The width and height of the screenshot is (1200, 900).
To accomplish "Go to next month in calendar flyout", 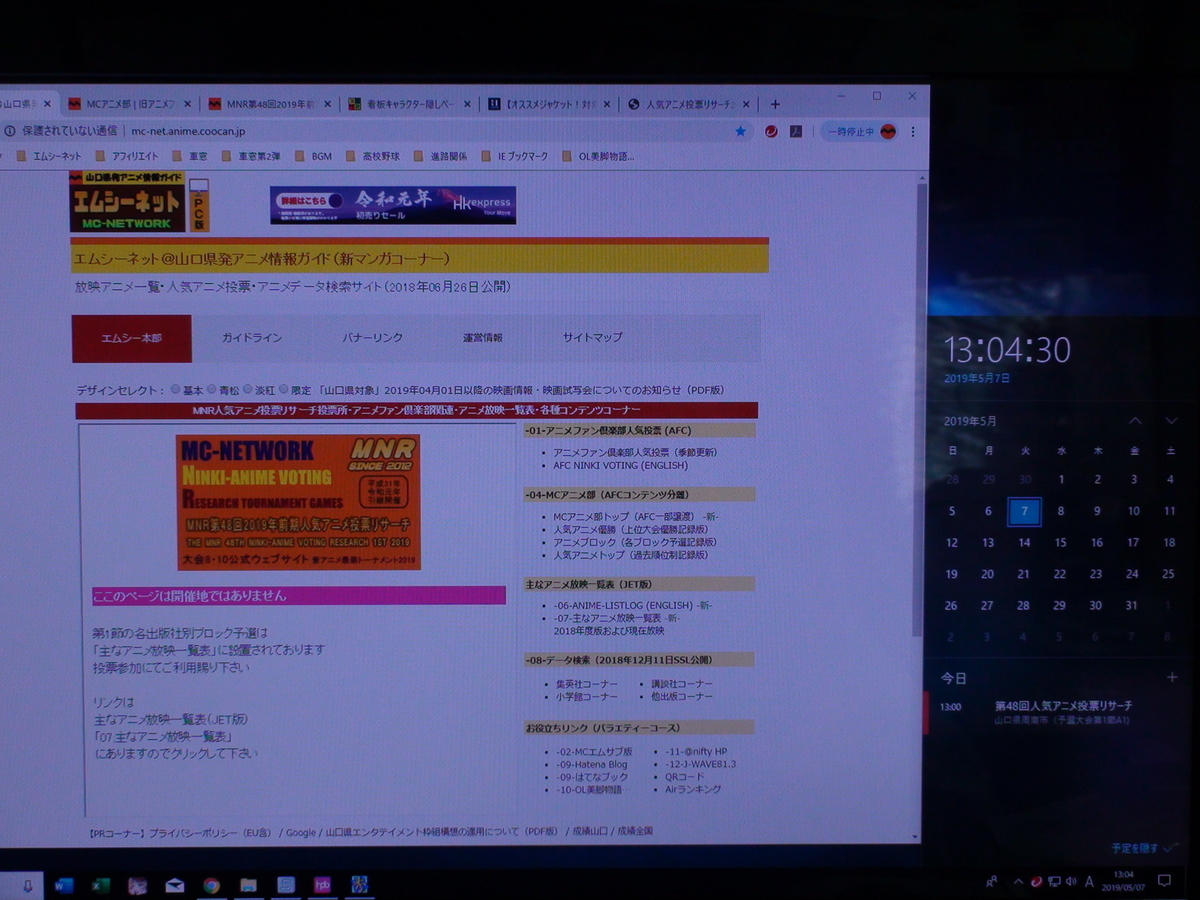I will click(1172, 421).
